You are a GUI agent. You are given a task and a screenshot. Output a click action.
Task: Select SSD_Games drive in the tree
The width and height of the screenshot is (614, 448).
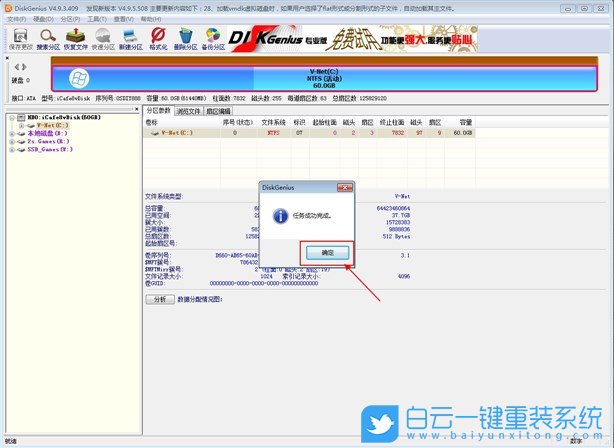pos(50,150)
